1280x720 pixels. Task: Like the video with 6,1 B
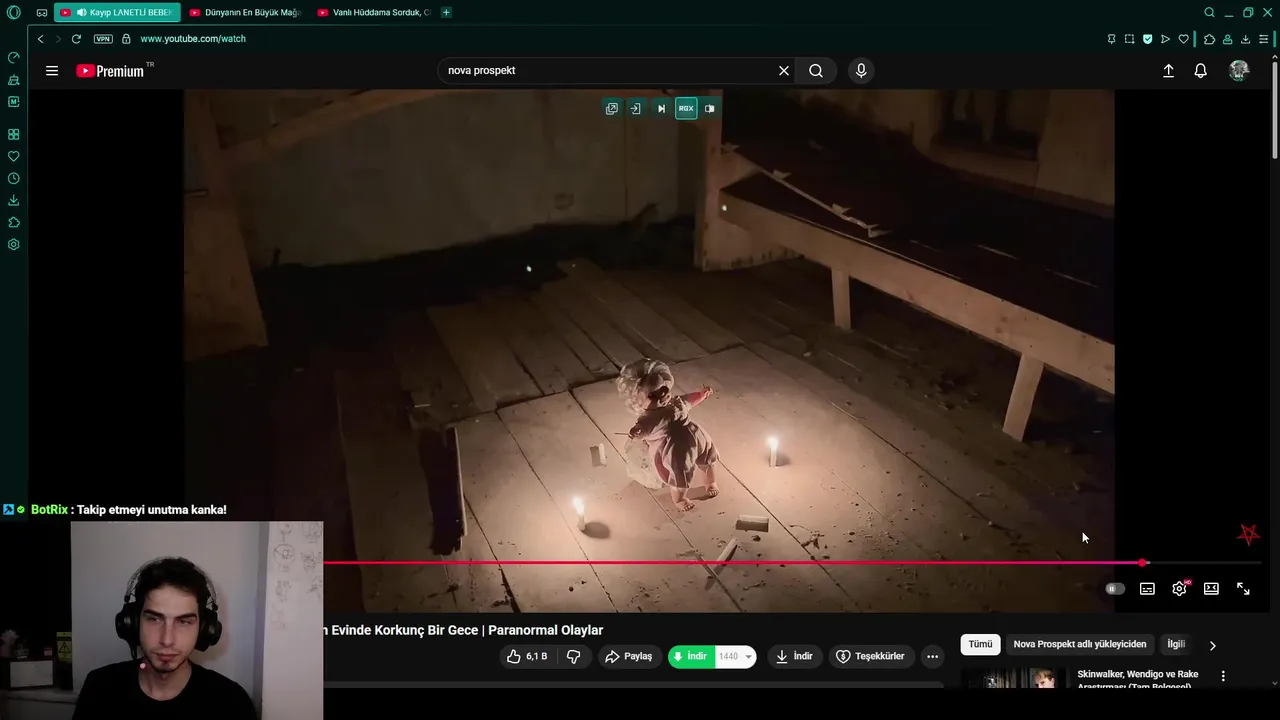527,656
